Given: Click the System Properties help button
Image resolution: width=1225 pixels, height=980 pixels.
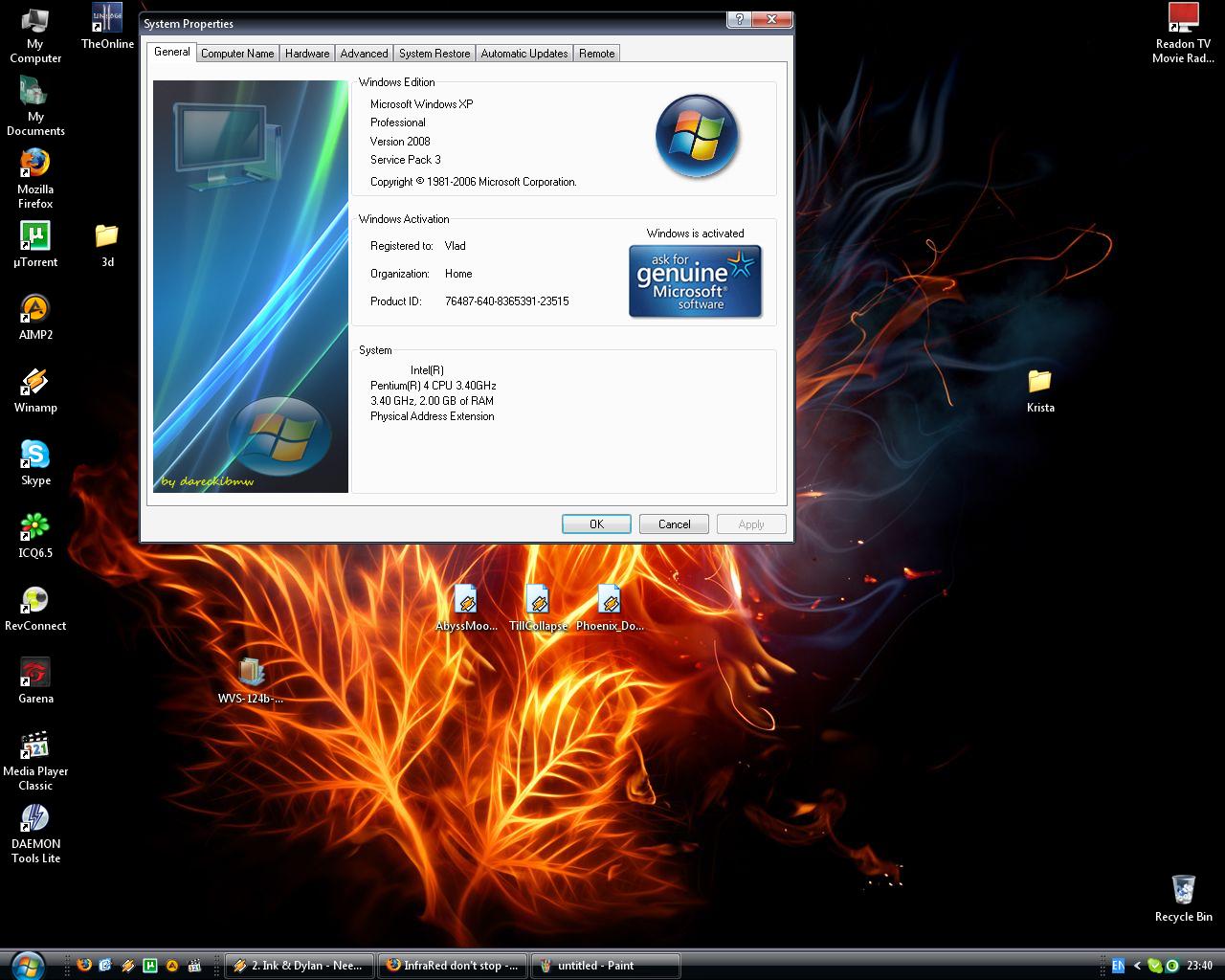Looking at the screenshot, I should point(739,19).
